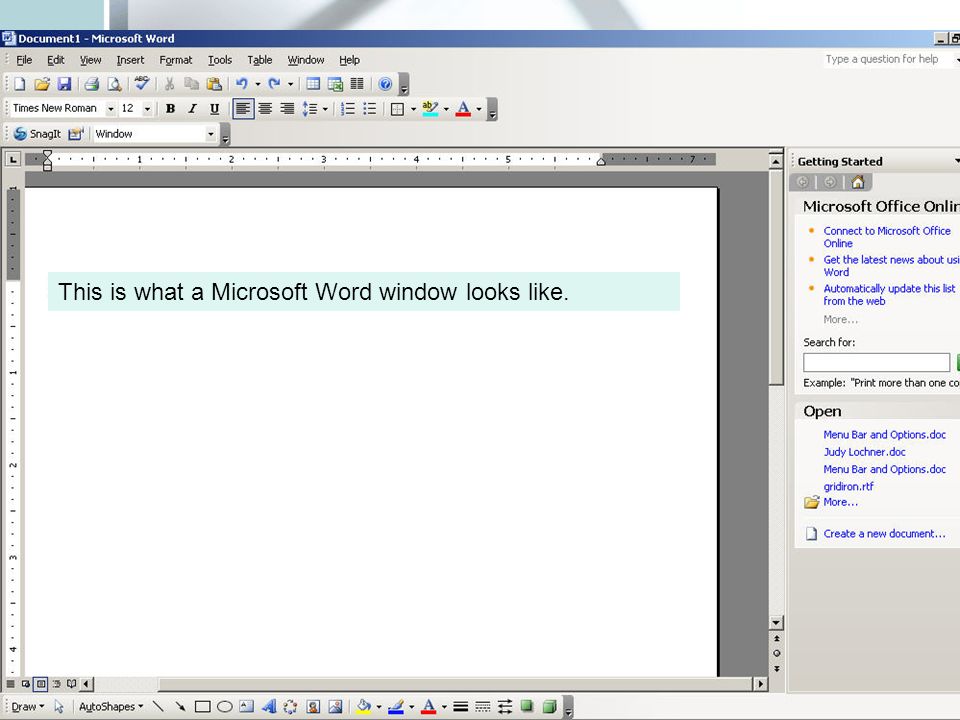Save the document with floppy icon
Image resolution: width=960 pixels, height=720 pixels.
64,84
